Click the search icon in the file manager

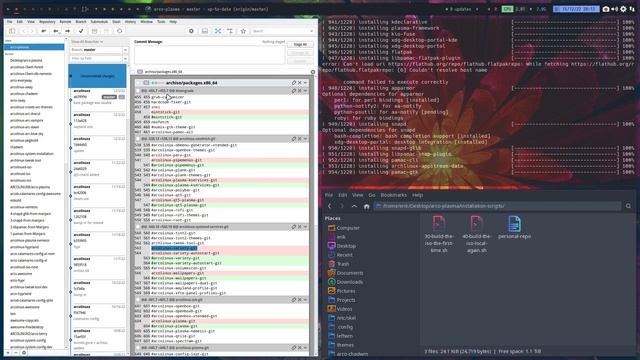[628, 206]
